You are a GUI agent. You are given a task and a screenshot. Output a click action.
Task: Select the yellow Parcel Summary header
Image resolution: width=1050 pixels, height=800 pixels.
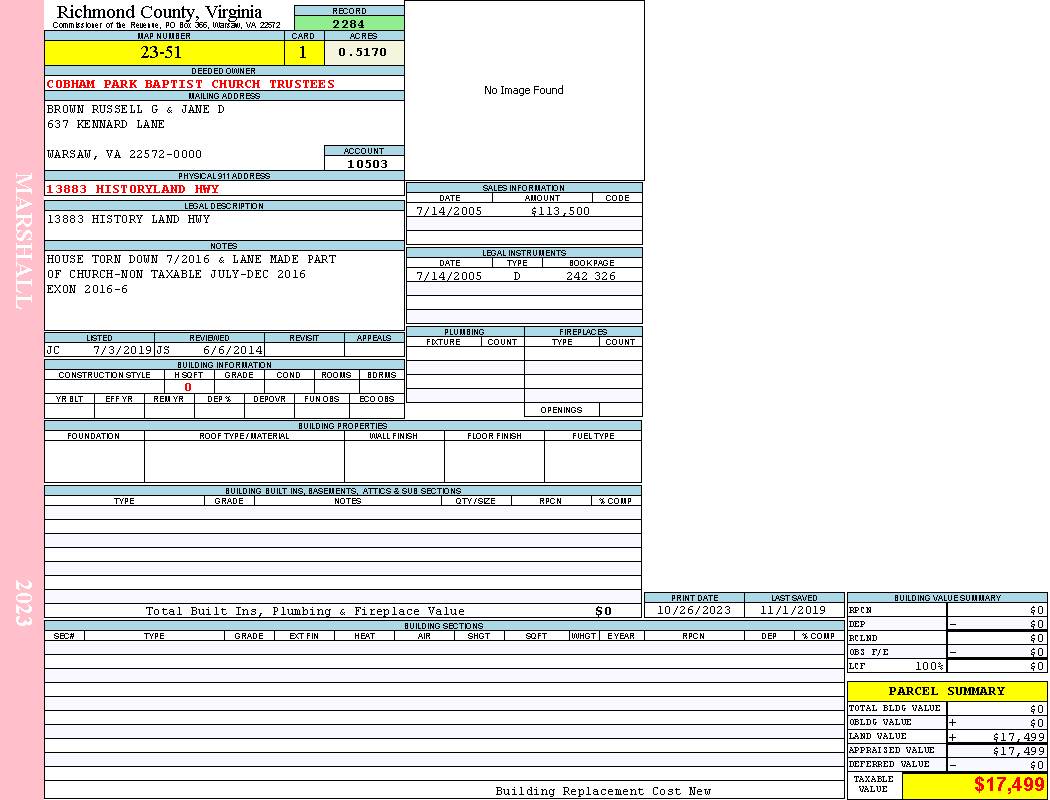(947, 691)
